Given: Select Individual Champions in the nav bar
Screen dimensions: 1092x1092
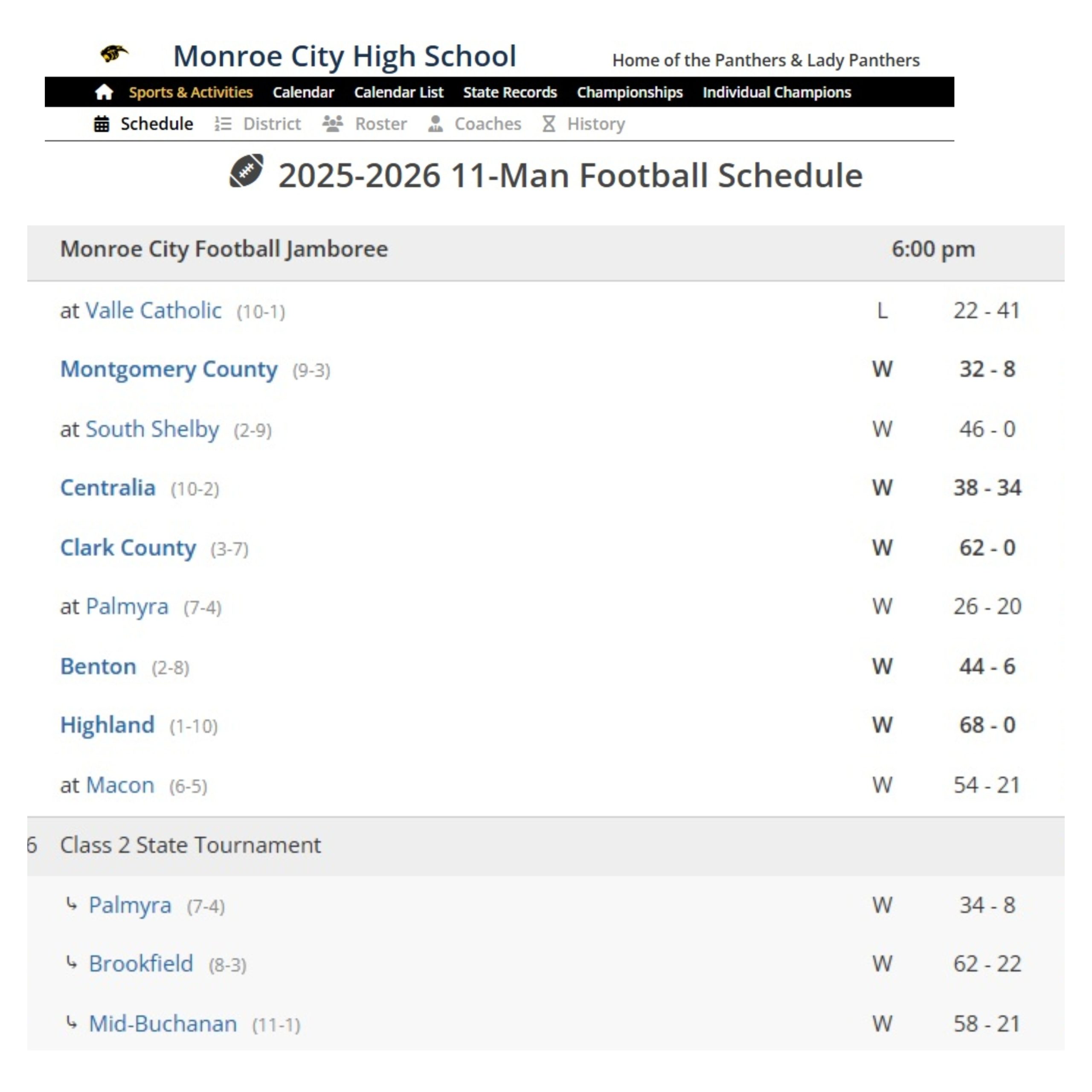Looking at the screenshot, I should click(x=777, y=92).
